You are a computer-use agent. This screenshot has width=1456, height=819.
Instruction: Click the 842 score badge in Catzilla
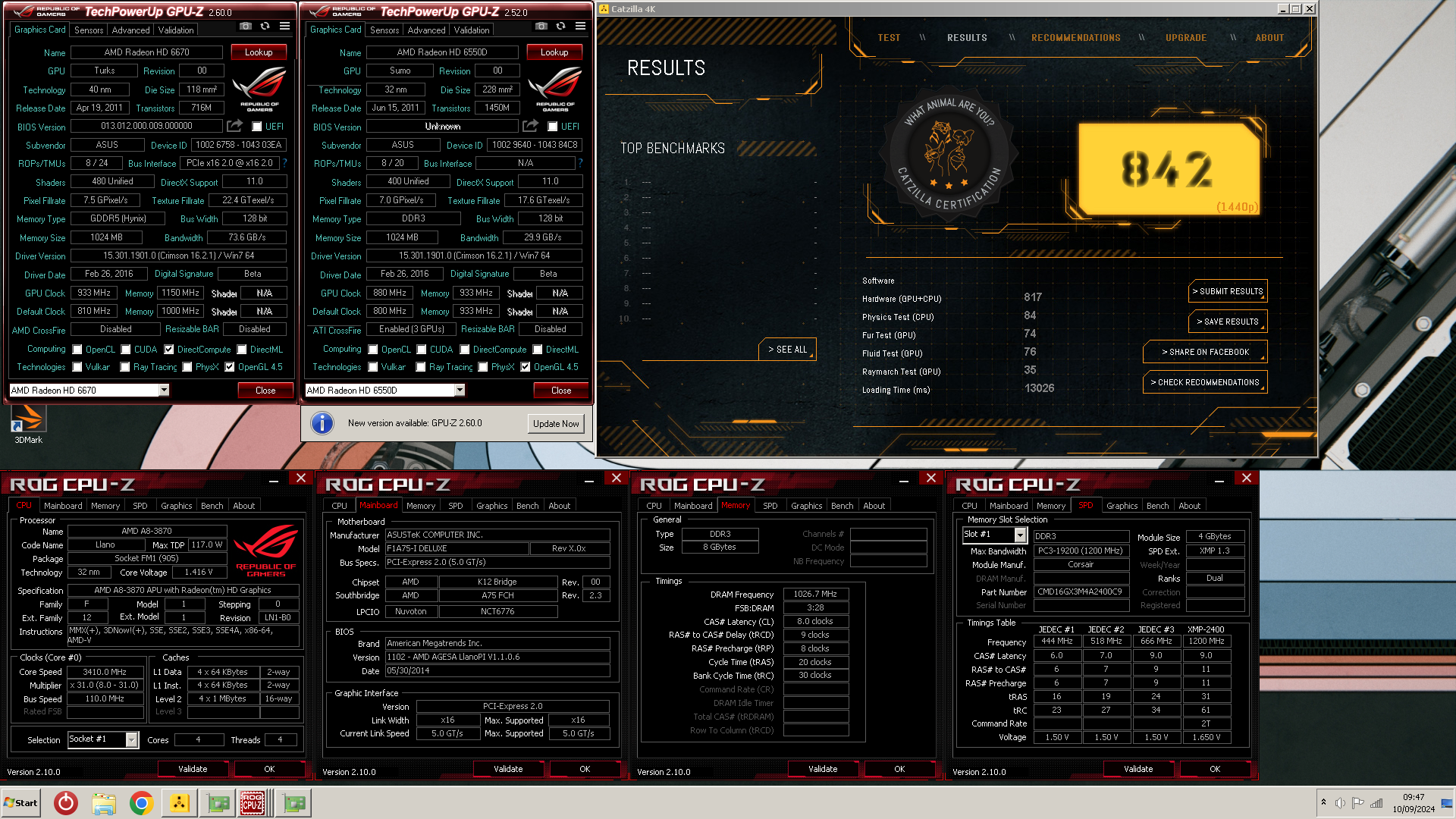tap(1168, 169)
